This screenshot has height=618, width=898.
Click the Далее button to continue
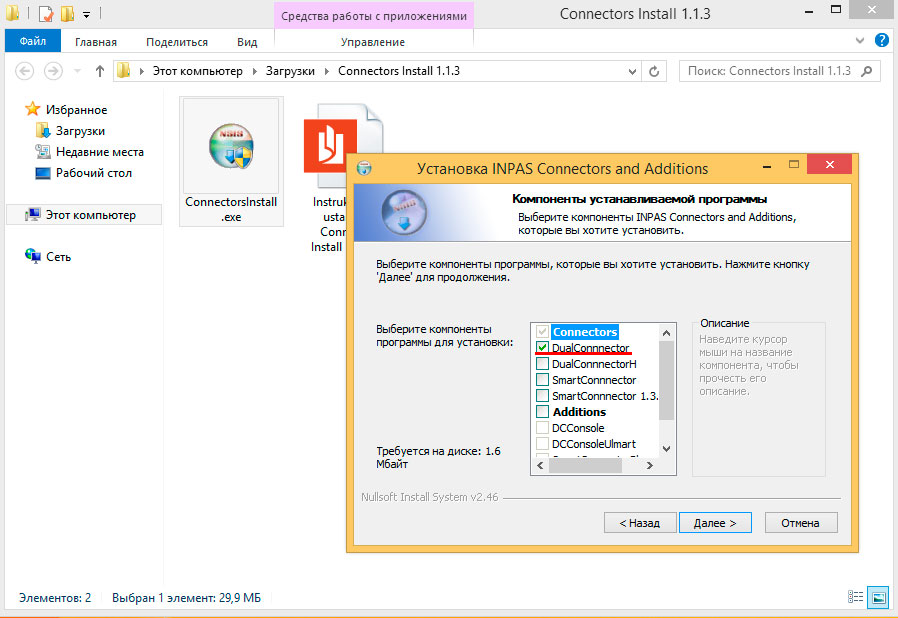coord(715,523)
